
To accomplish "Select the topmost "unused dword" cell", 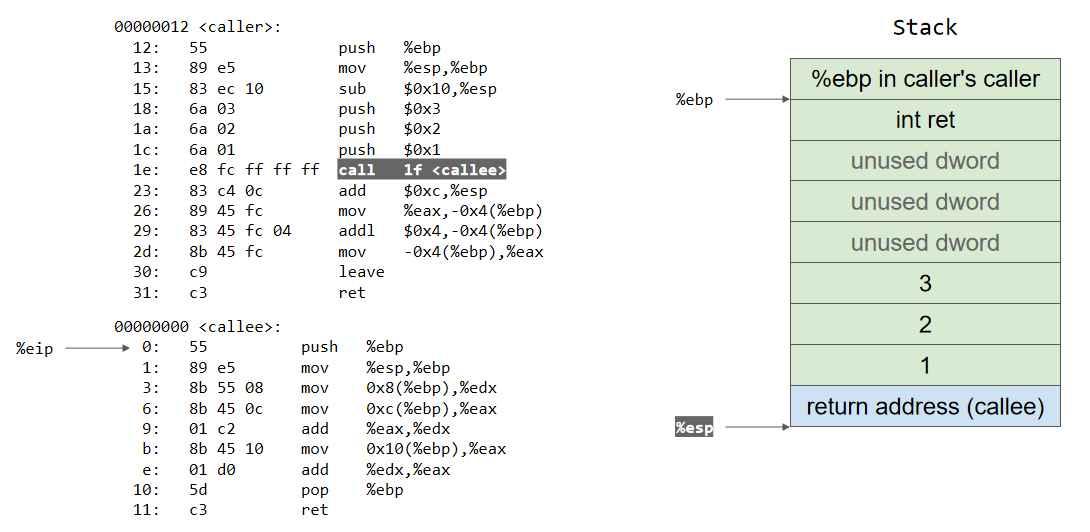I will [924, 161].
